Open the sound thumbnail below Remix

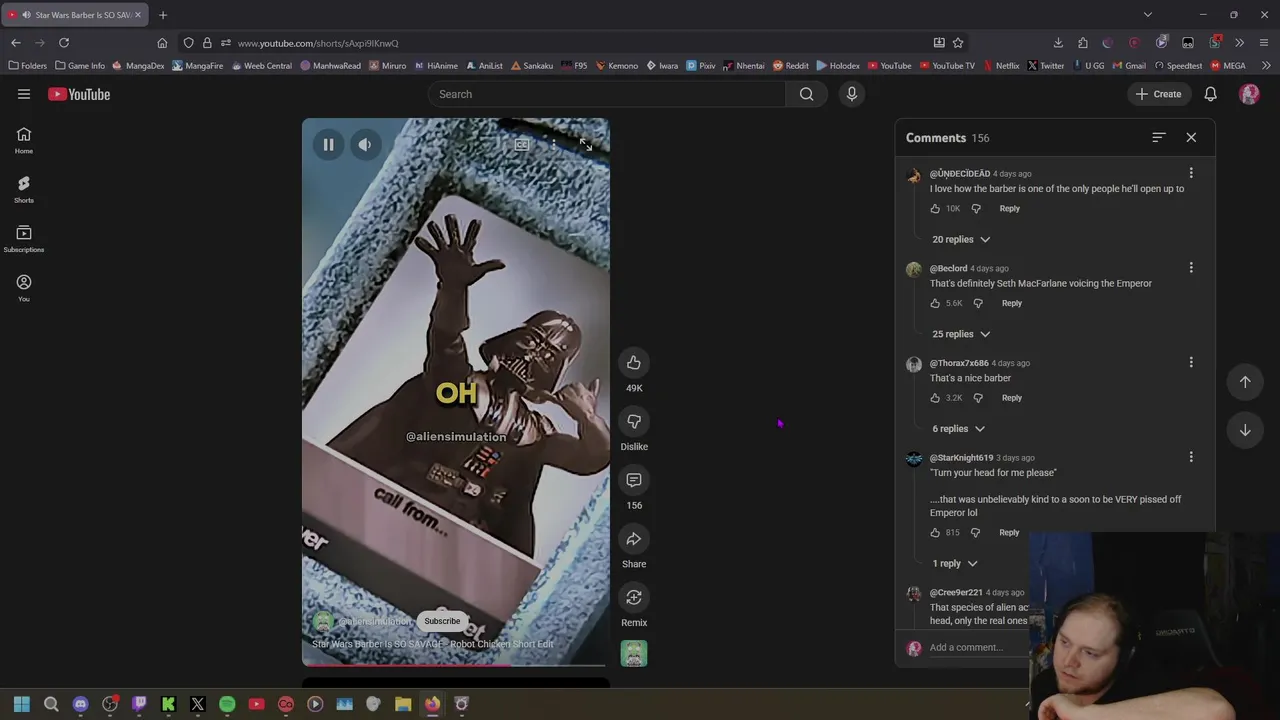(634, 654)
